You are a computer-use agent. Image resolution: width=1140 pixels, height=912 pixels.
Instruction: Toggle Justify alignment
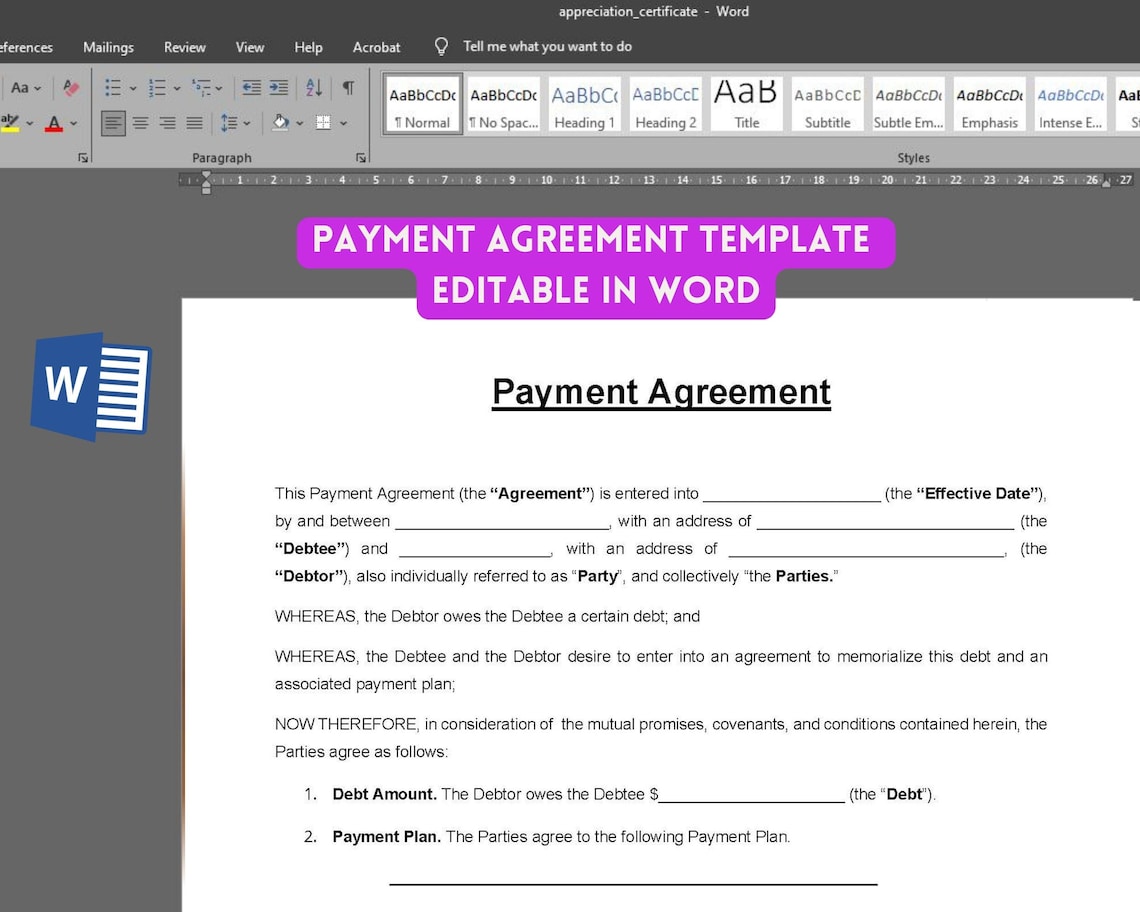(x=192, y=121)
